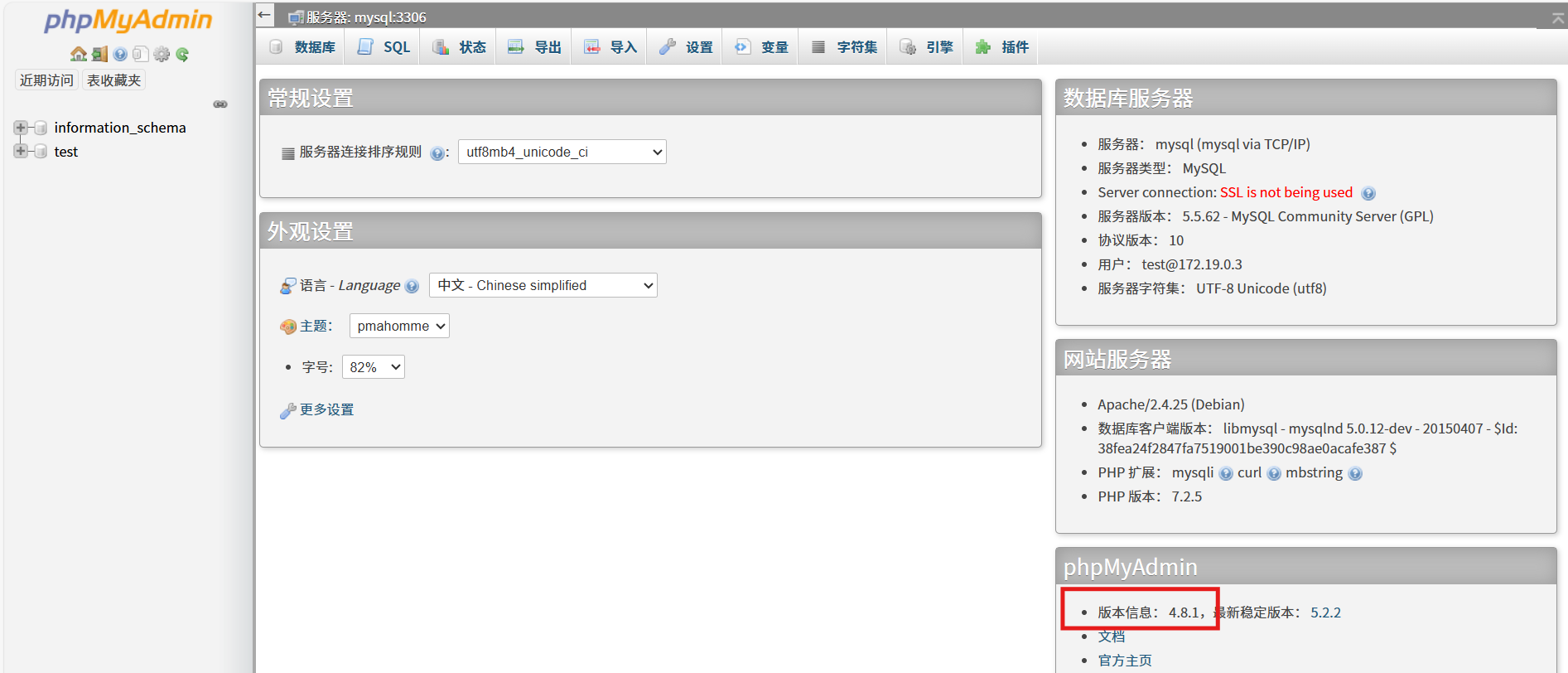Open the Language selection dropdown
The height and width of the screenshot is (673, 1568).
[543, 285]
